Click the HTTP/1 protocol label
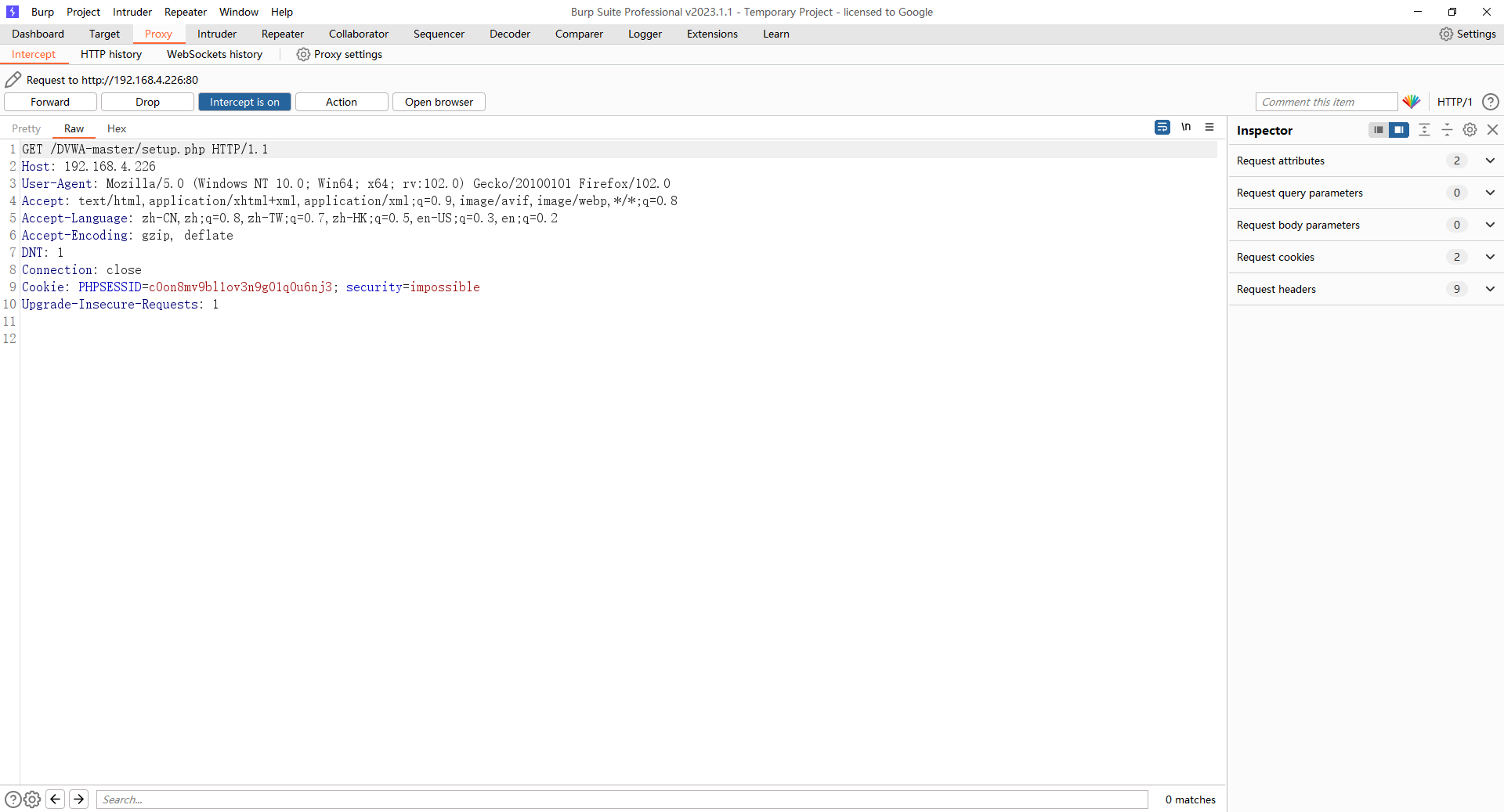This screenshot has height=812, width=1504. 1455,102
